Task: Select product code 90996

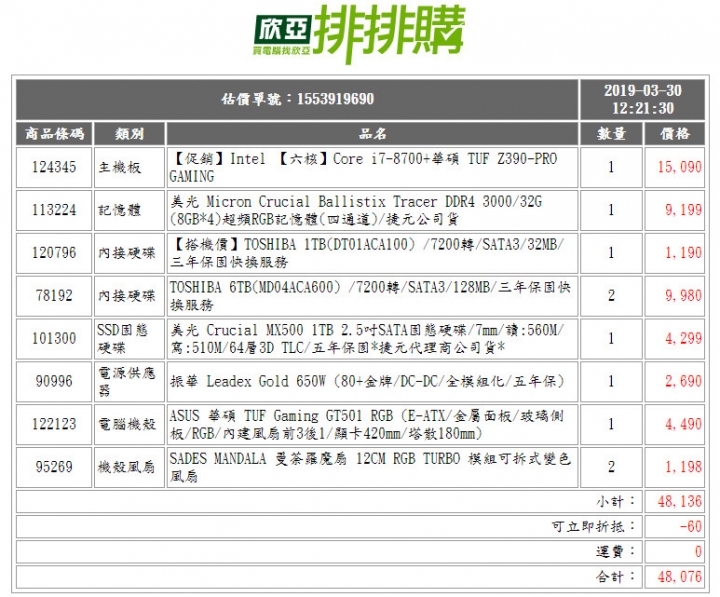Action: (54, 381)
